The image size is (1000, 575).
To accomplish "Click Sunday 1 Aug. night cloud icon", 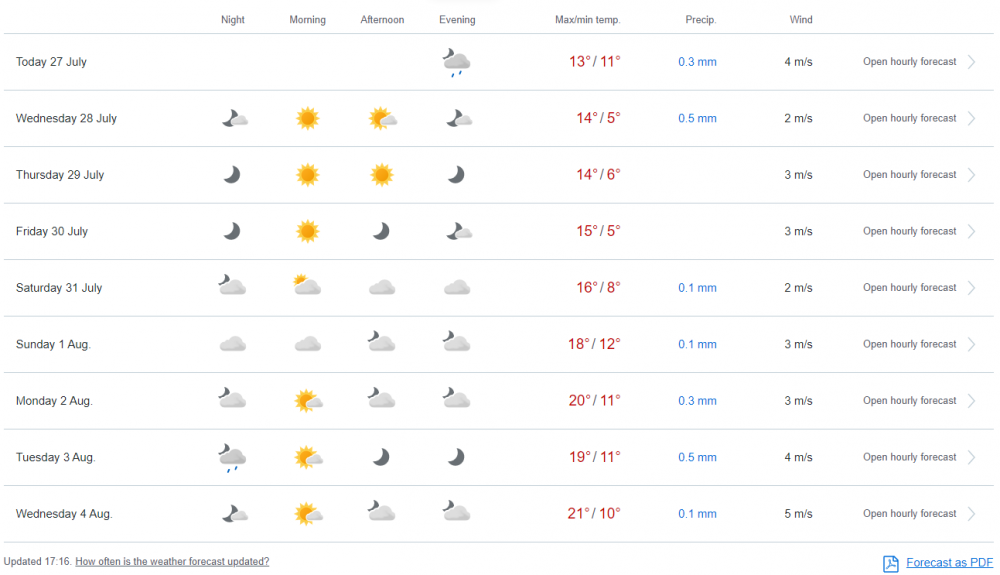I will point(232,344).
